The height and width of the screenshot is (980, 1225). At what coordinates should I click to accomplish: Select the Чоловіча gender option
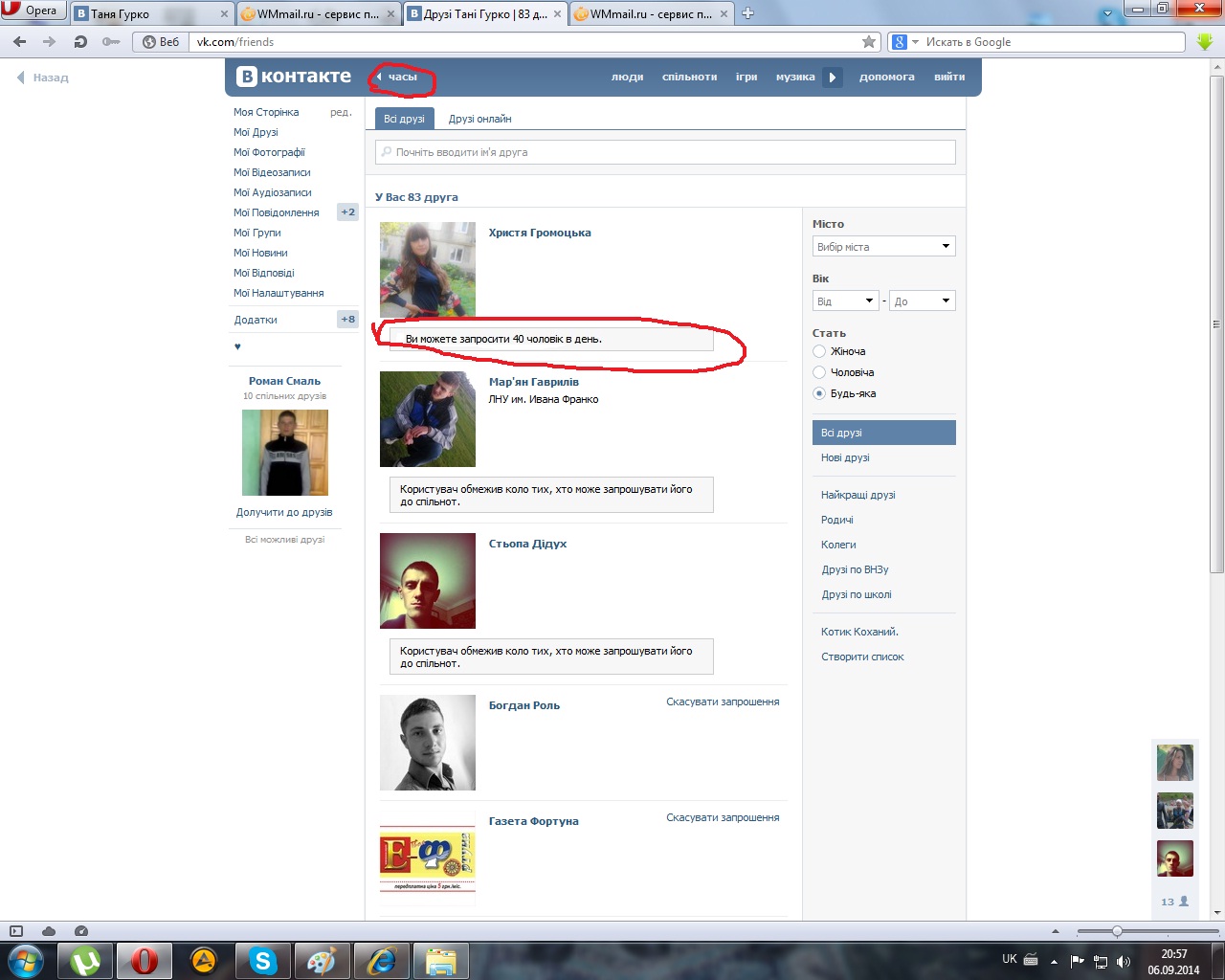tap(819, 372)
